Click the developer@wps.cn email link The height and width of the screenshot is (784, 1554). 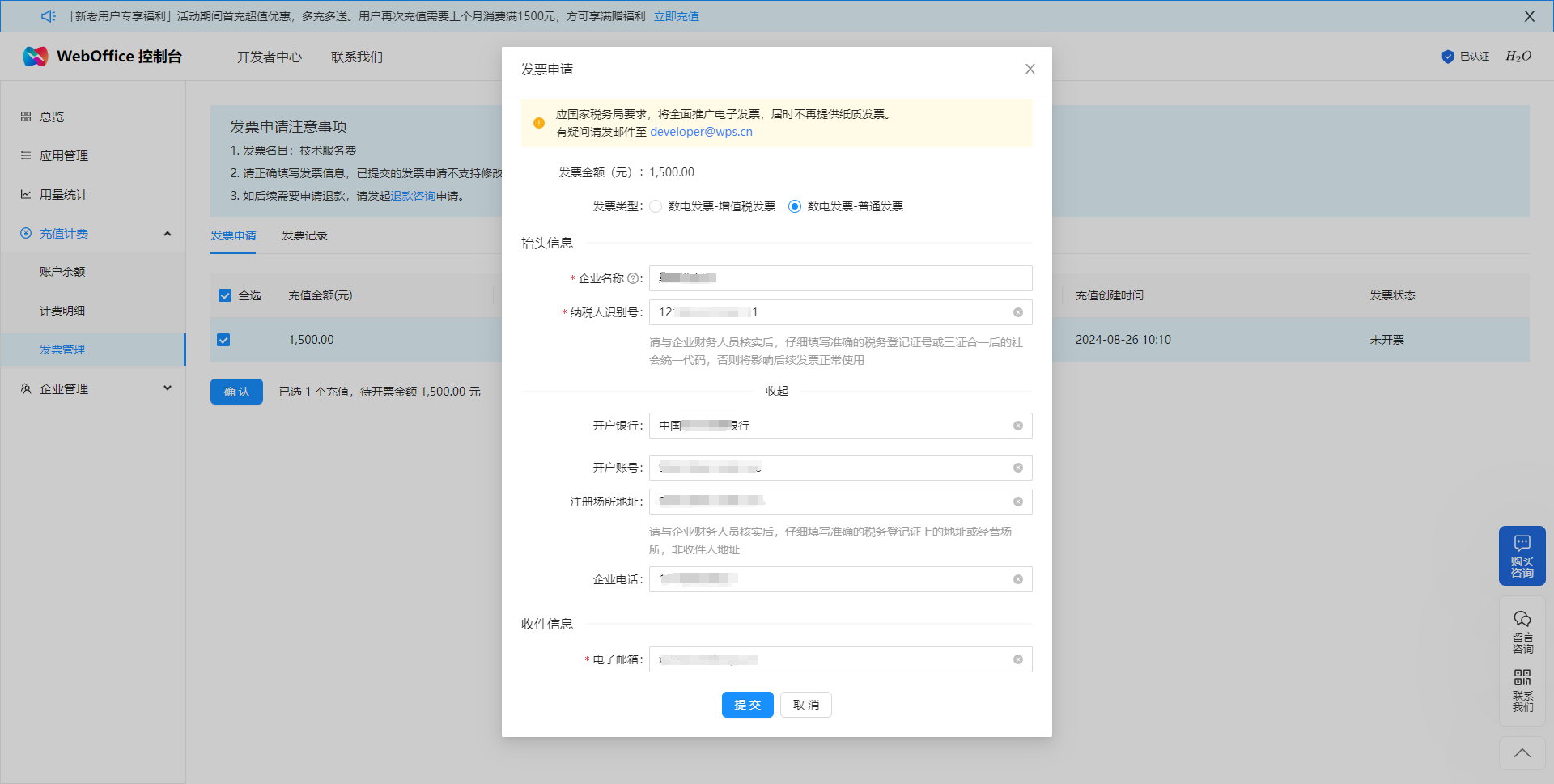pos(701,132)
